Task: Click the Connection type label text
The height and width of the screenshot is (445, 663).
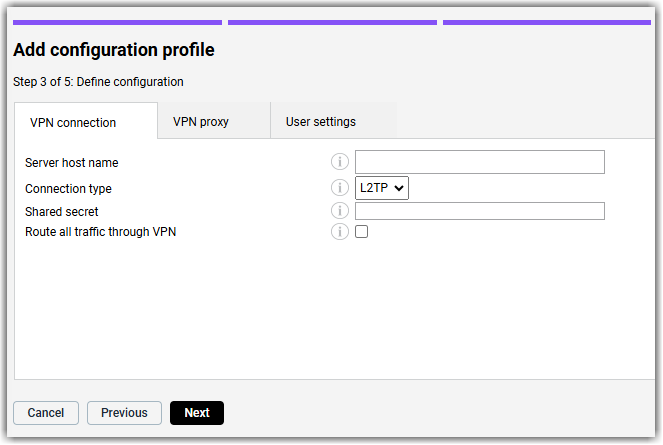Action: (68, 189)
